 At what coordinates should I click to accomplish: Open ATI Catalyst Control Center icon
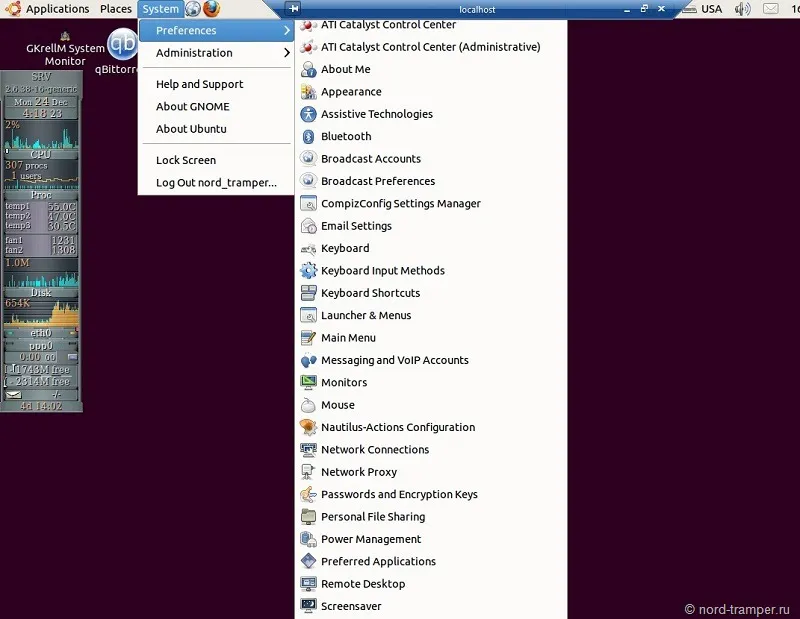tap(308, 24)
